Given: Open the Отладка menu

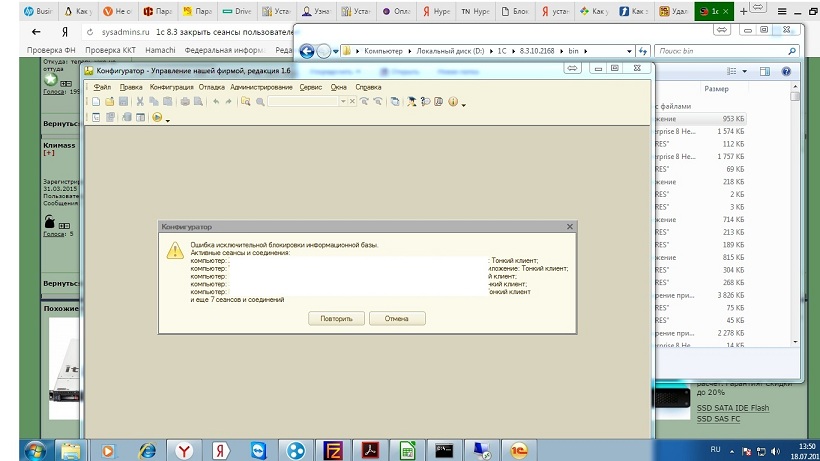Looking at the screenshot, I should pos(211,87).
